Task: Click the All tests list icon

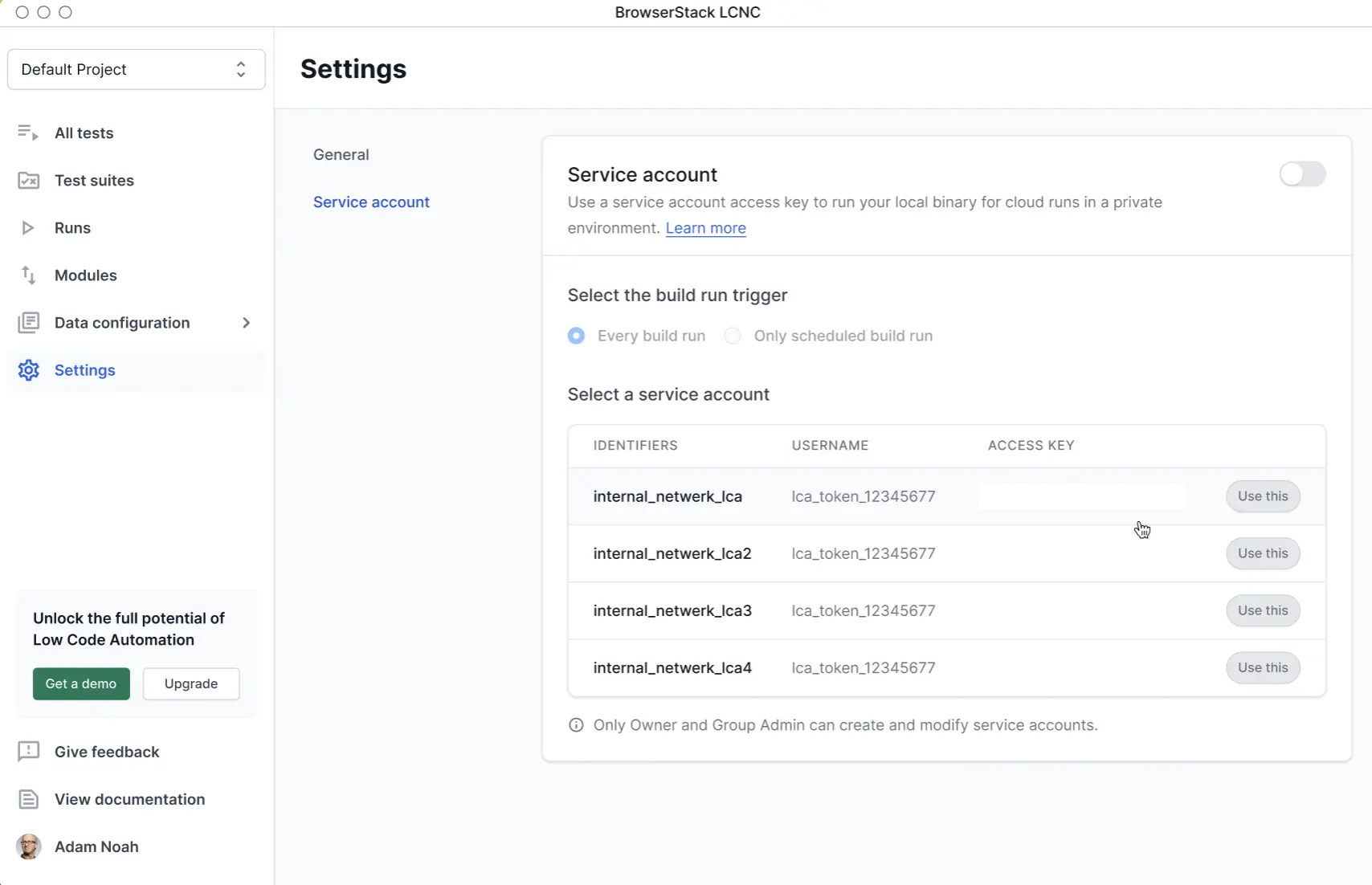Action: 28,133
